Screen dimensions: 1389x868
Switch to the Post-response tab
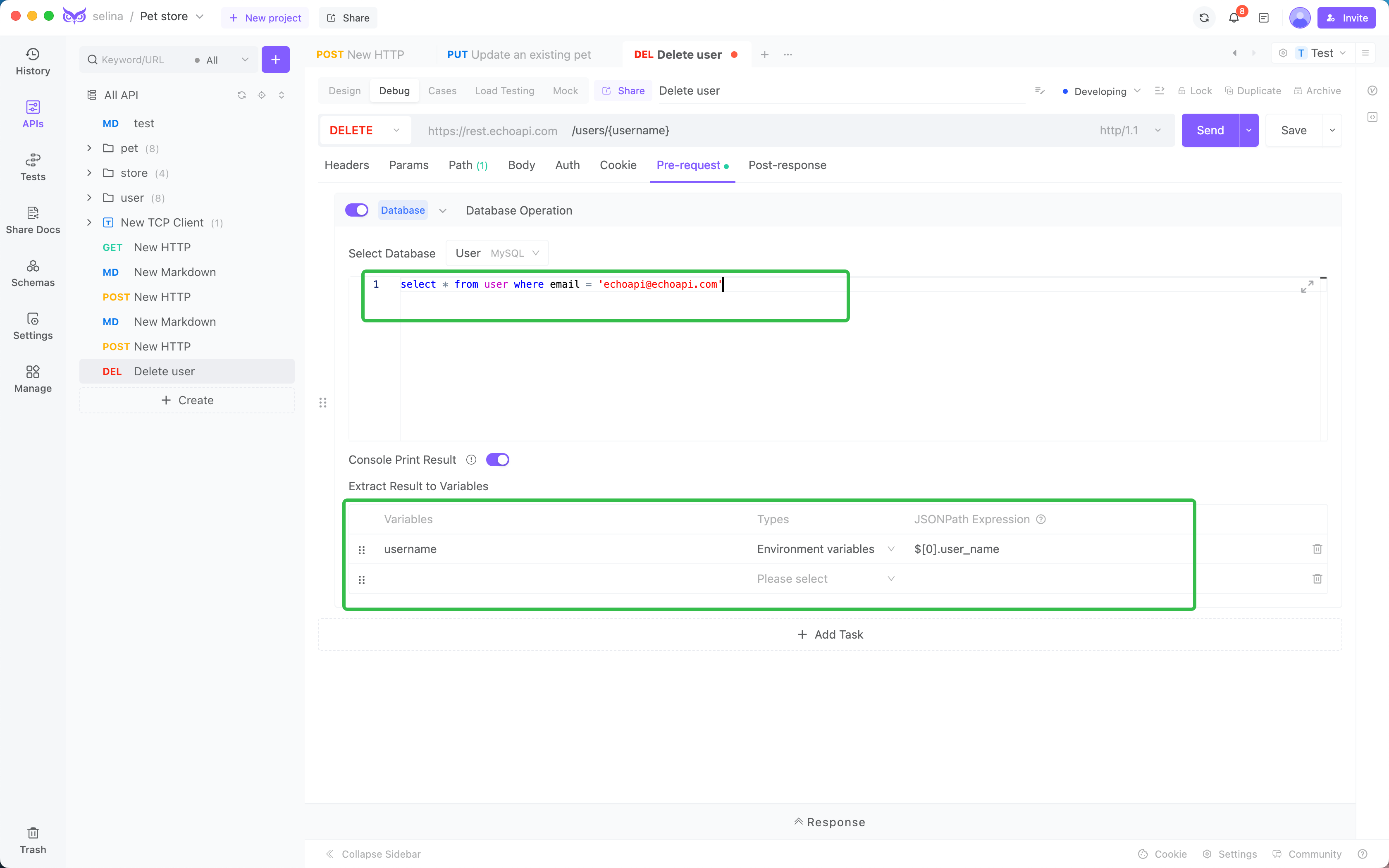tap(787, 165)
